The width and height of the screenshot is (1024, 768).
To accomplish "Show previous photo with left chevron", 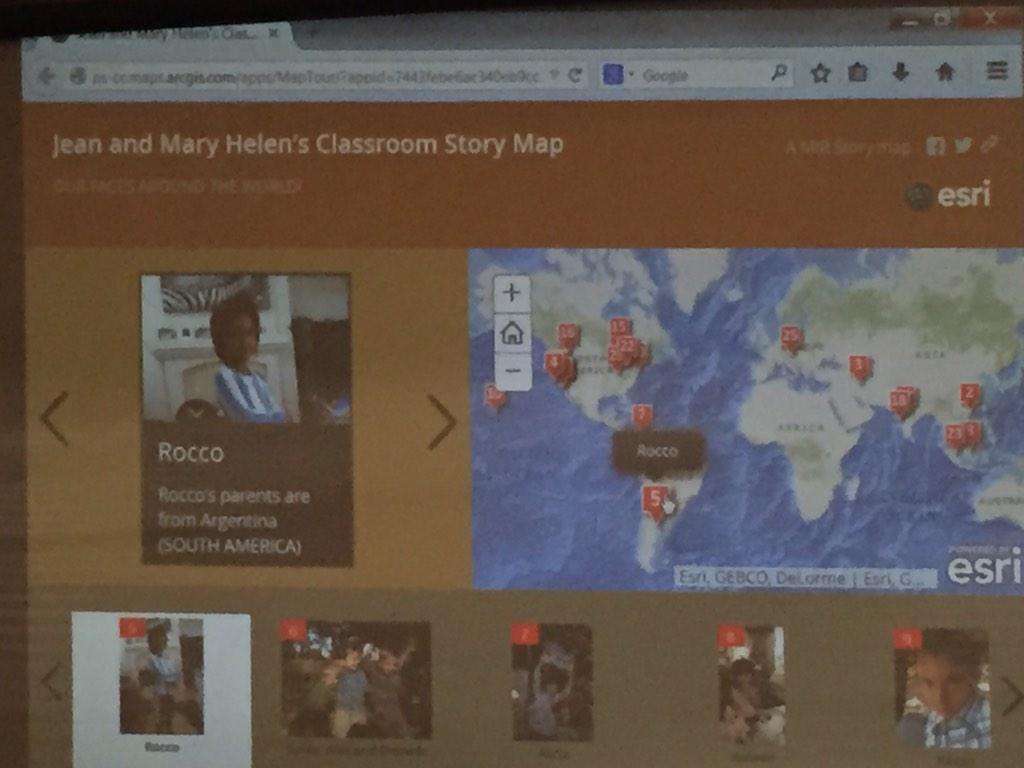I will point(55,419).
